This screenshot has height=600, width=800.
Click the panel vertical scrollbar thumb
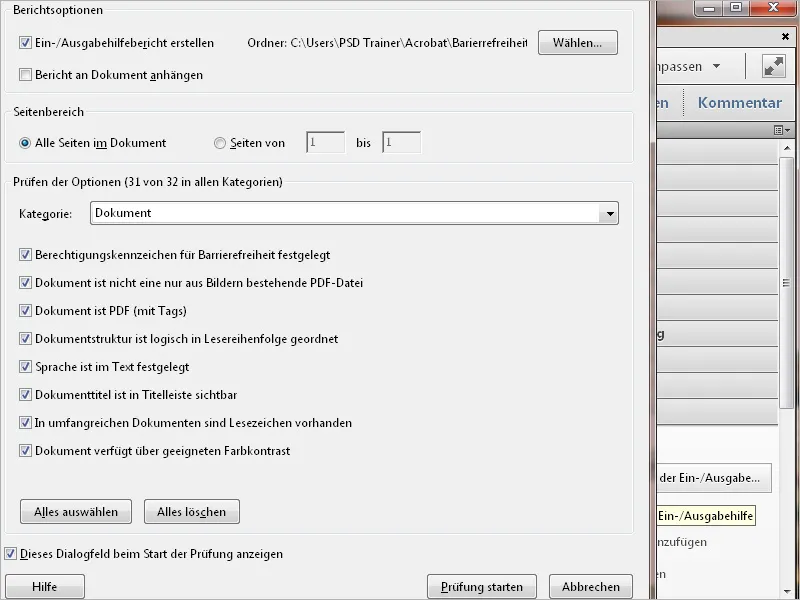click(x=786, y=283)
